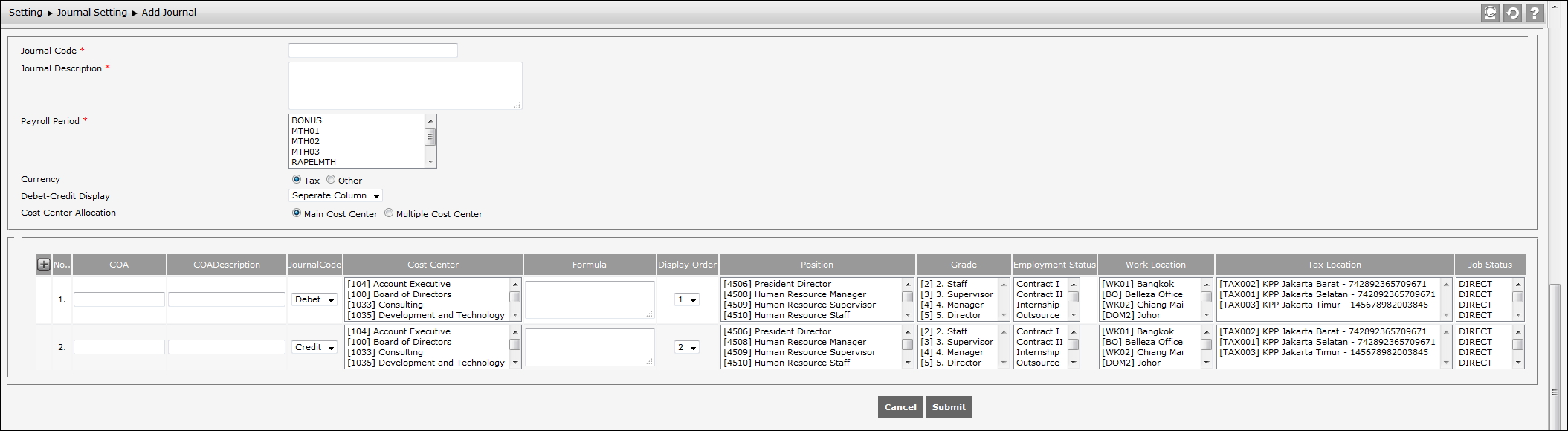
Task: Open Display Order dropdown showing 2
Action: click(x=686, y=347)
